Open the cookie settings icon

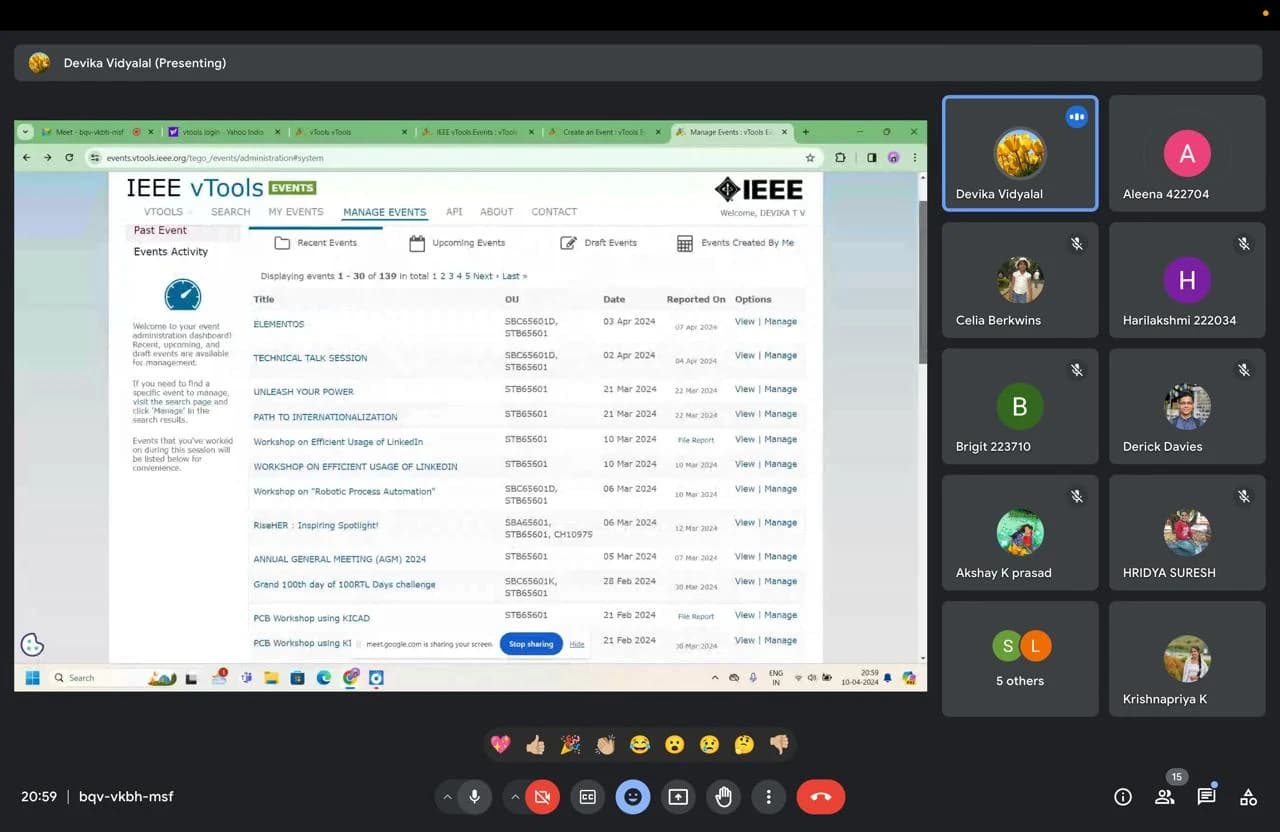[32, 645]
